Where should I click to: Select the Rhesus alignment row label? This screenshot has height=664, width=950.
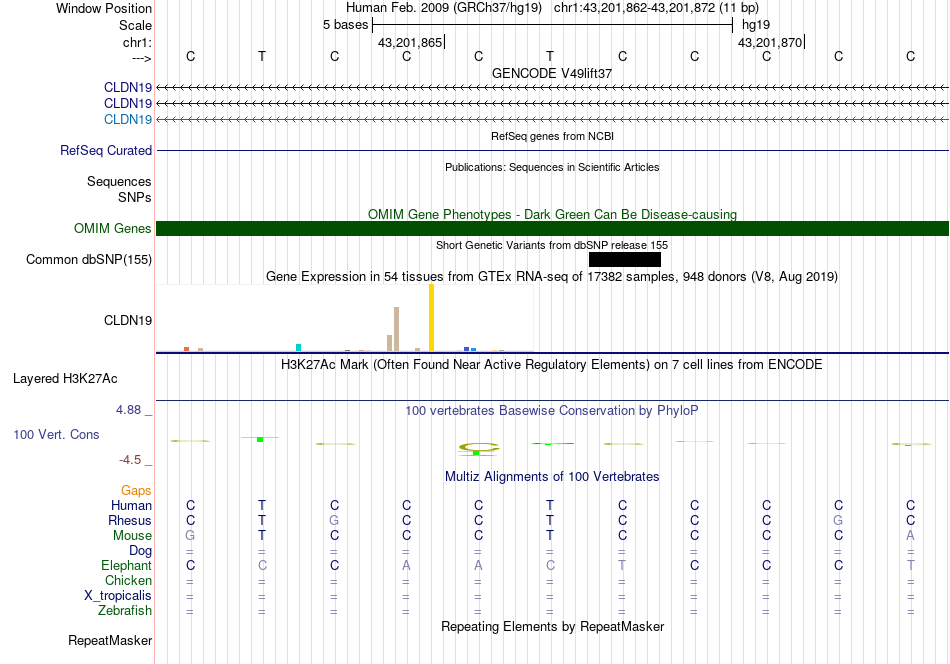pos(130,520)
